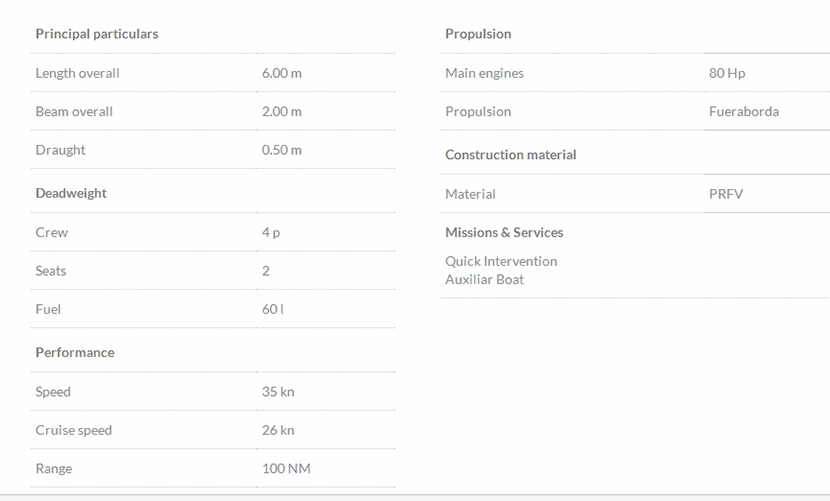Viewport: 830px width, 501px height.
Task: Click the Propulsion section heading
Action: coord(478,34)
